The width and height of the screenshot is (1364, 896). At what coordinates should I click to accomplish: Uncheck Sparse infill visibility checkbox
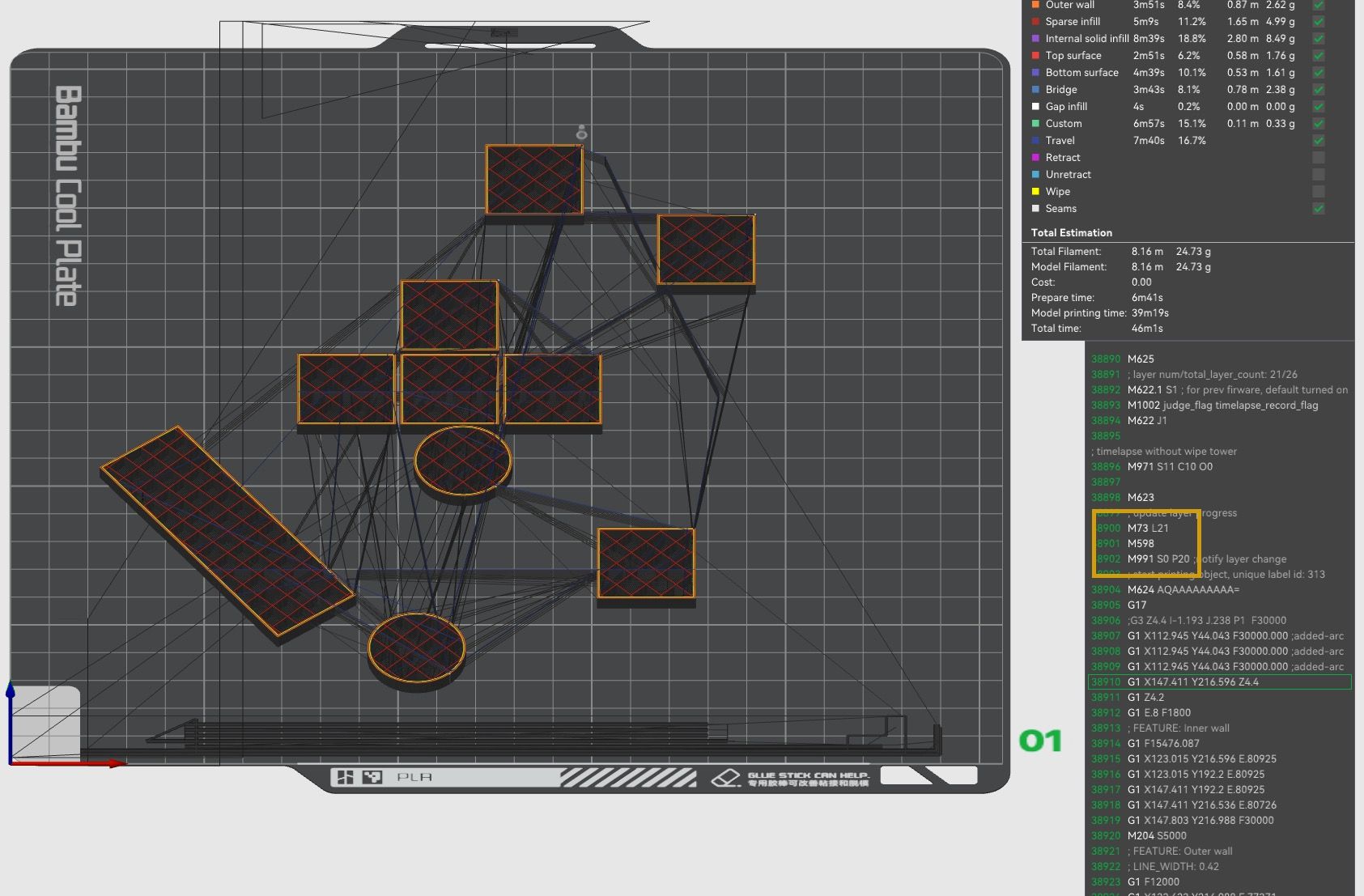1319,22
